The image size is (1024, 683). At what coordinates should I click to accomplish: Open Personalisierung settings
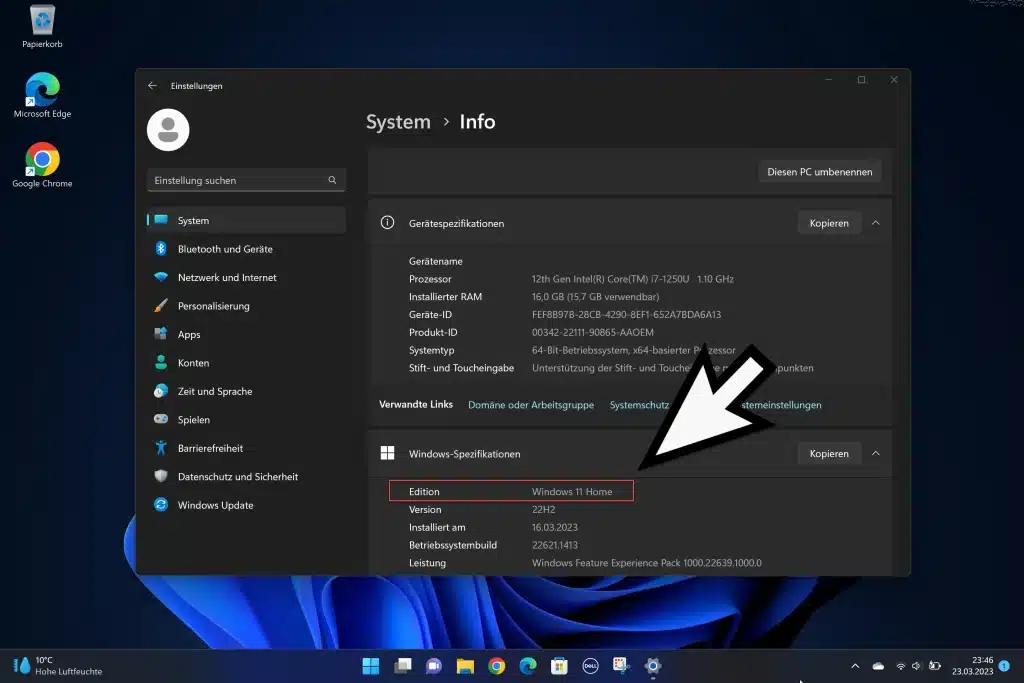point(246,306)
